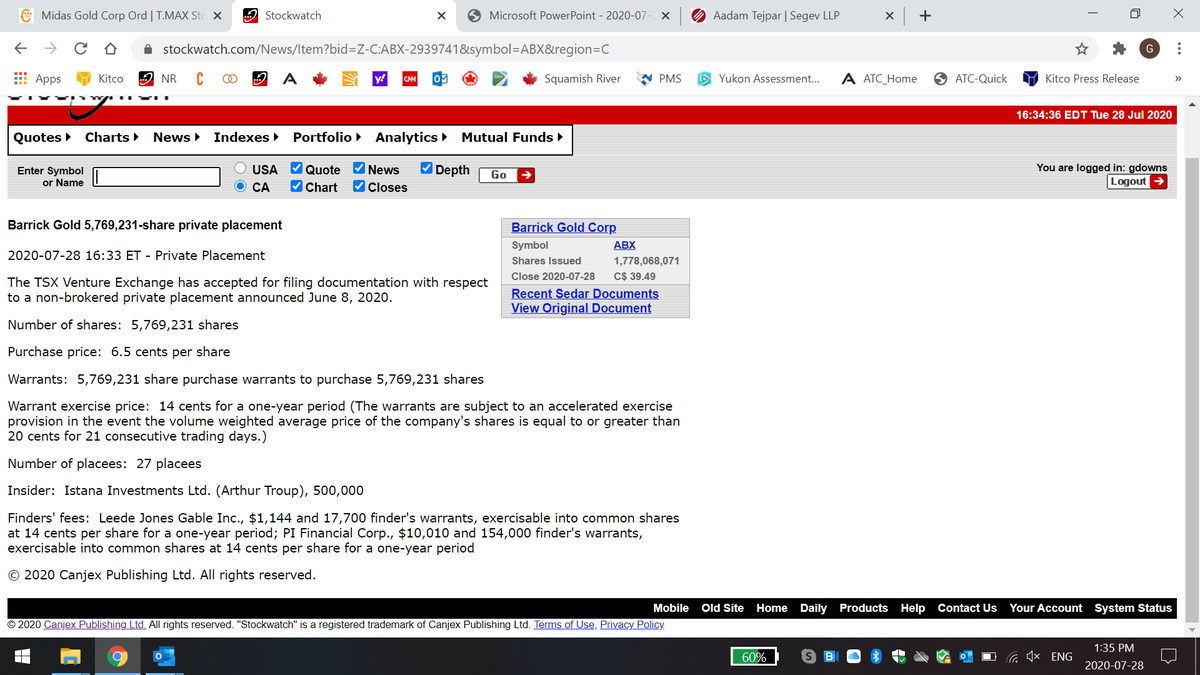Screen dimensions: 1200x675
Task: Open the Chrome profile avatar G
Action: click(x=1151, y=48)
